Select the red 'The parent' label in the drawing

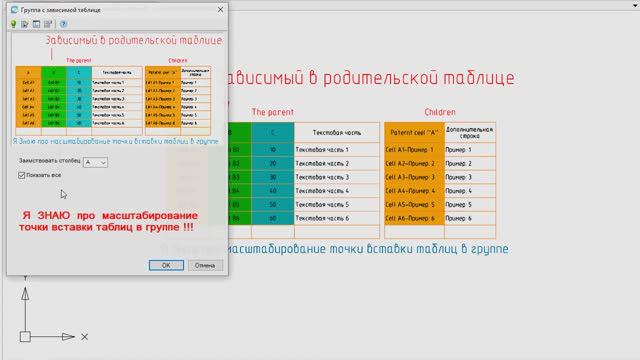273,112
